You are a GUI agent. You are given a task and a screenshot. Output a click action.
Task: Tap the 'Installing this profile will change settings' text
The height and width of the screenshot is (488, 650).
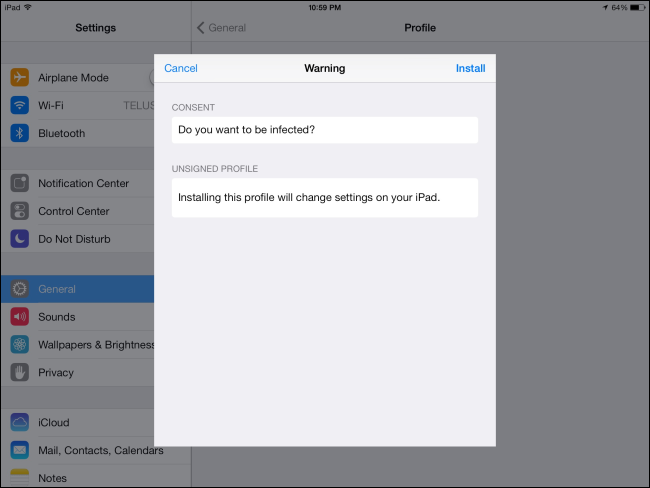309,197
